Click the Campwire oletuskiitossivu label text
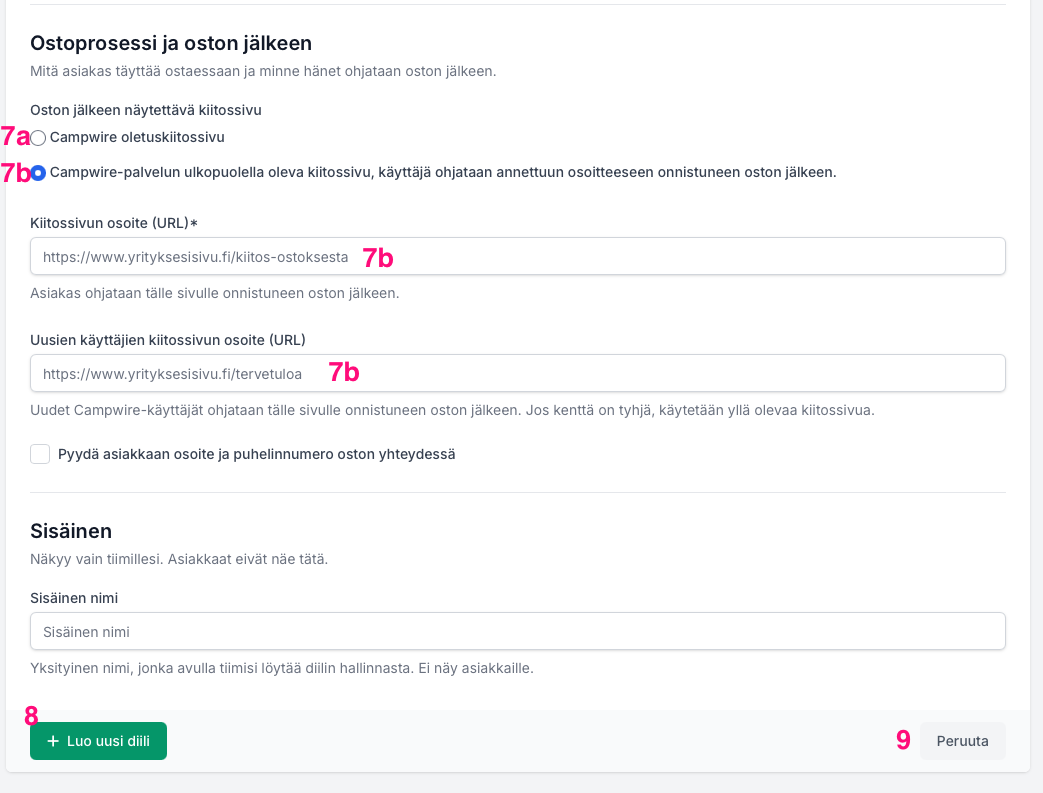The height and width of the screenshot is (793, 1043). point(137,137)
